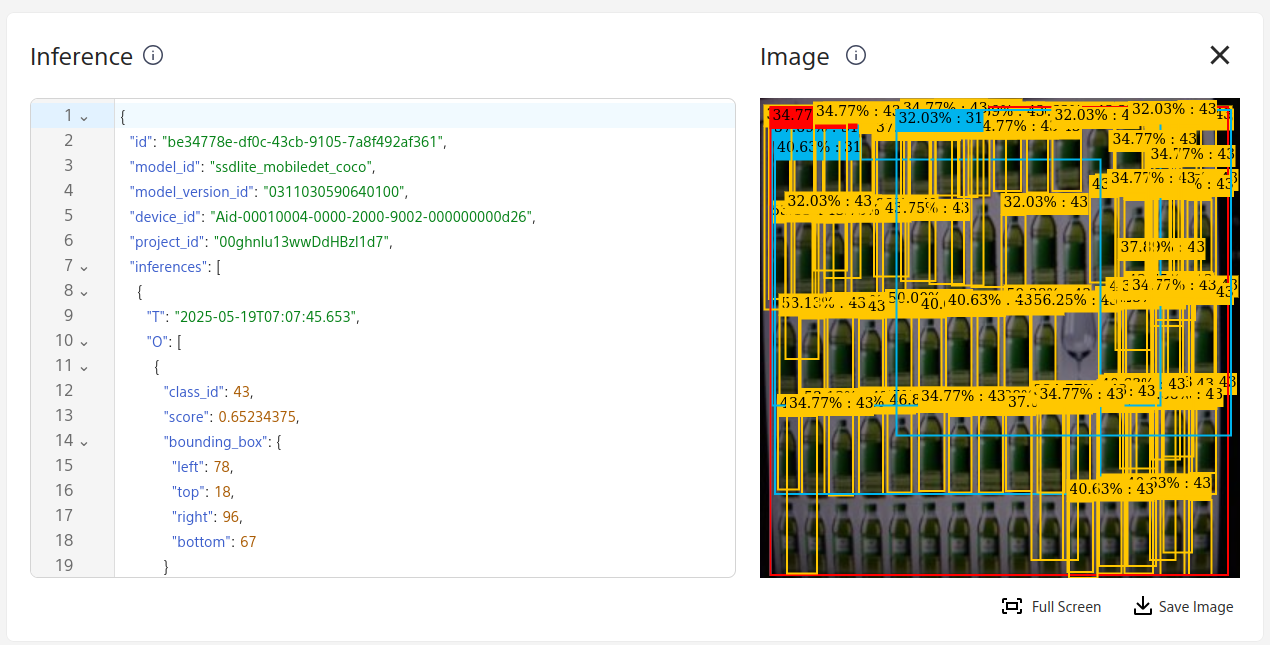Click the Full Screen label text

1066,607
